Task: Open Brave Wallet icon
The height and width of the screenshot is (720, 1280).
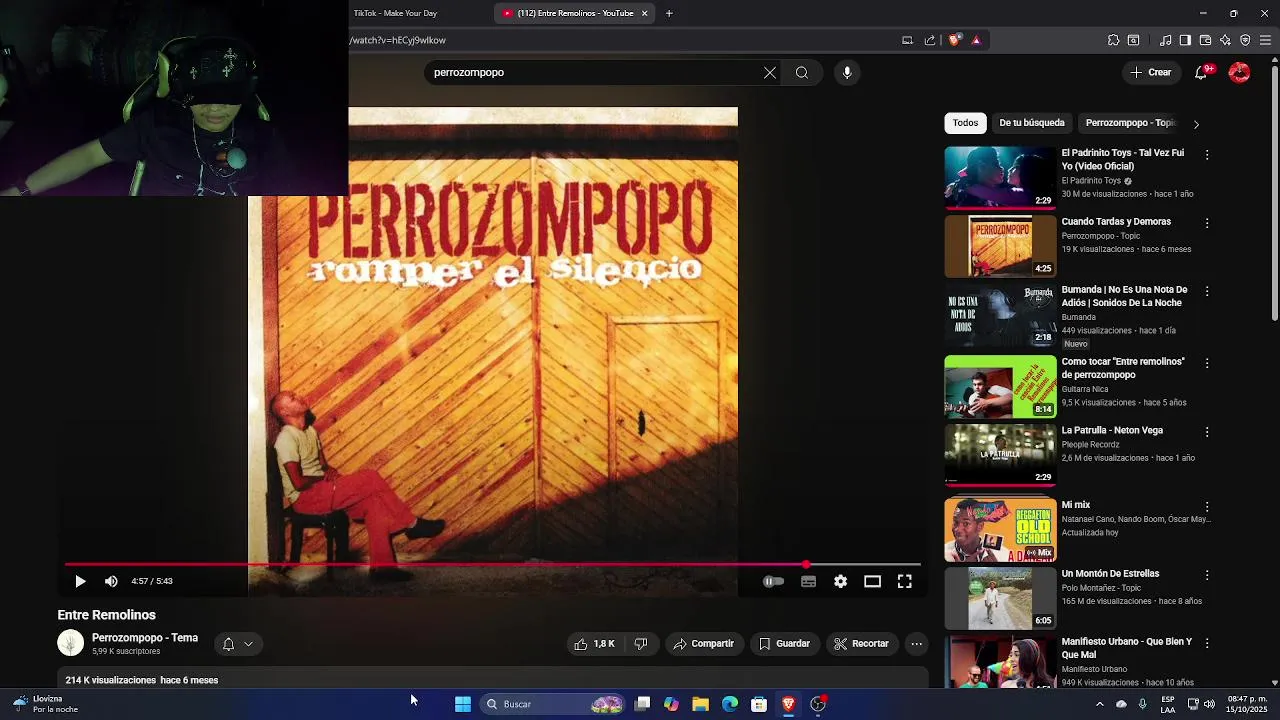Action: (x=1205, y=40)
